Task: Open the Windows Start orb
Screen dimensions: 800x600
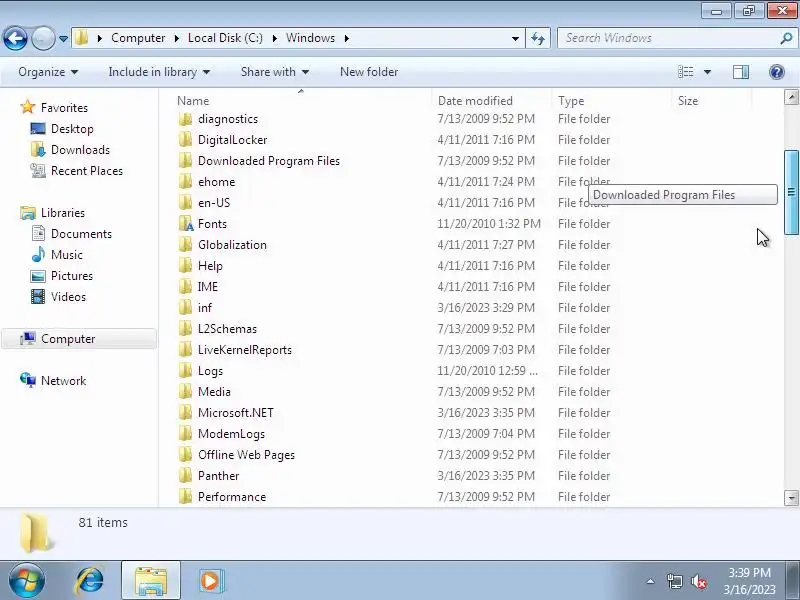Action: tap(27, 581)
